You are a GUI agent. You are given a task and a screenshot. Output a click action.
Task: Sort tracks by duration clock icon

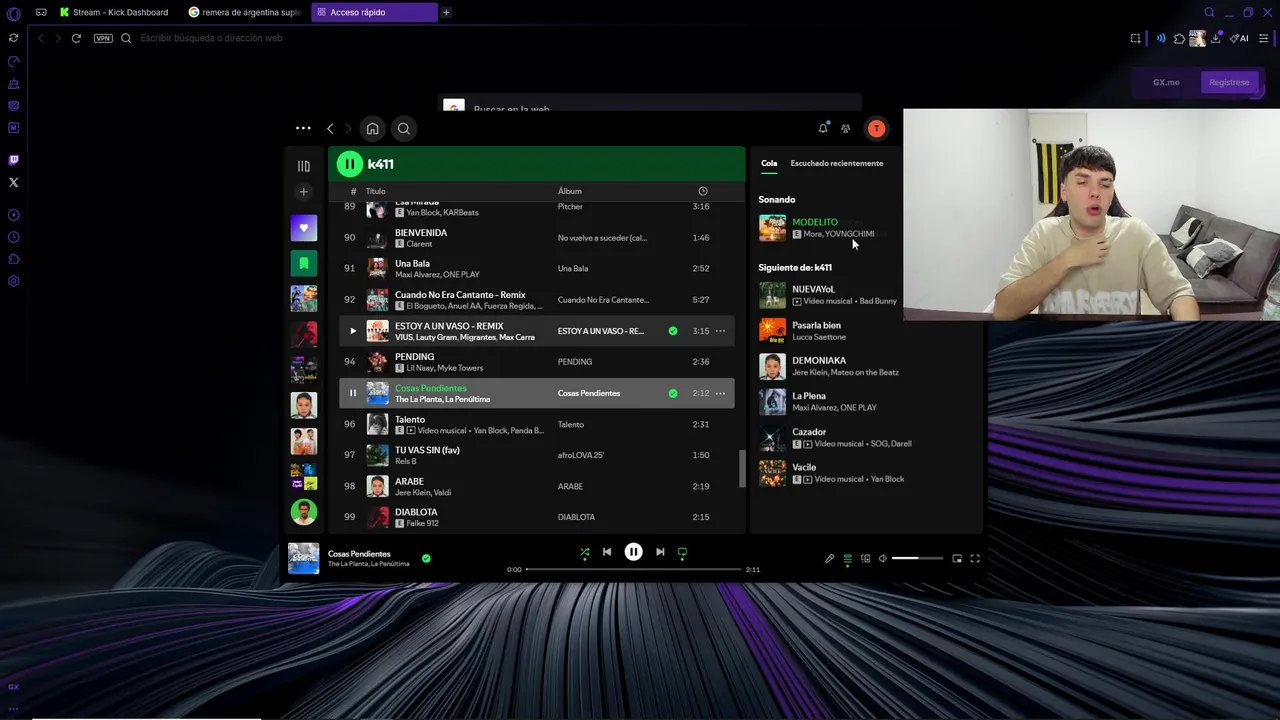pos(703,191)
